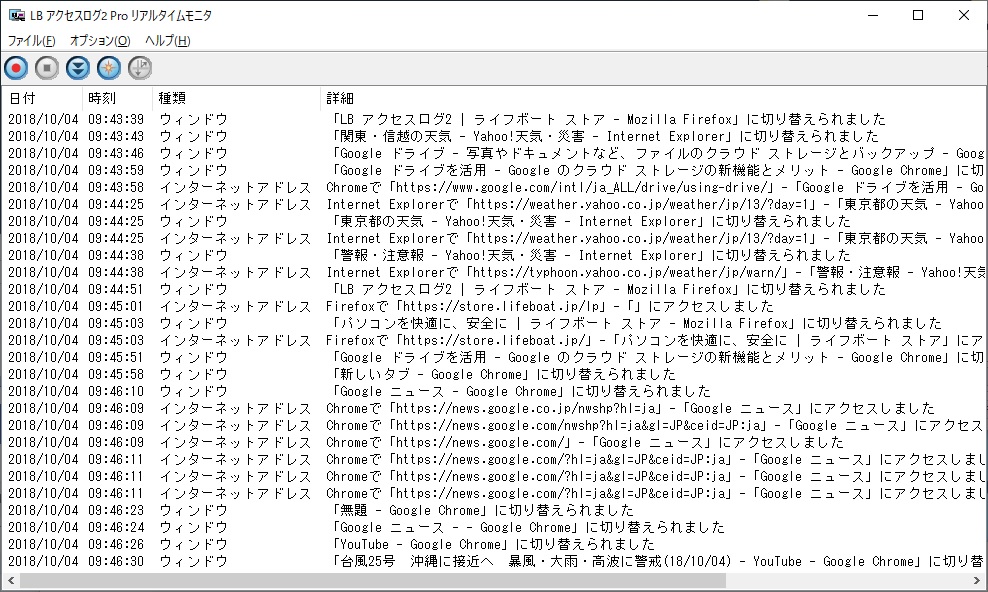The width and height of the screenshot is (988, 592).
Task: Select row with URL typhoon.yahoo.co.jp/weather/jp/warn/
Action: pyautogui.click(x=494, y=272)
